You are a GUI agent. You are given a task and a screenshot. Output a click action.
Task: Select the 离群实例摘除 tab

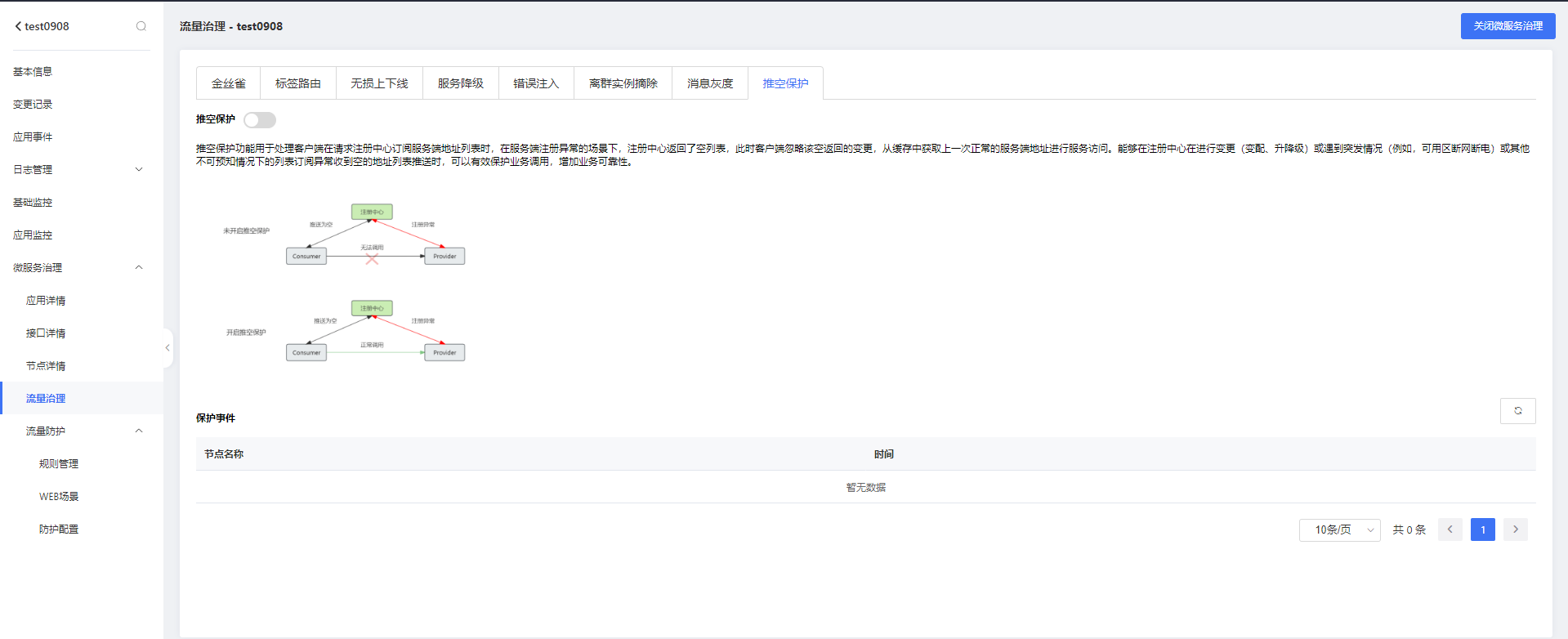point(623,83)
